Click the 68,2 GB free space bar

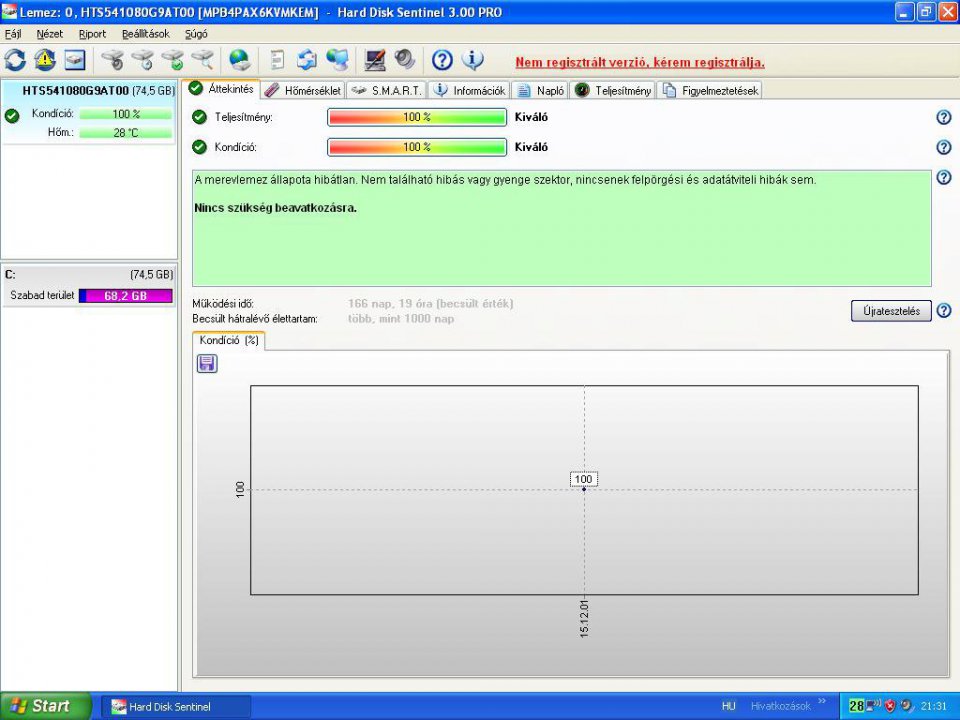tap(126, 296)
